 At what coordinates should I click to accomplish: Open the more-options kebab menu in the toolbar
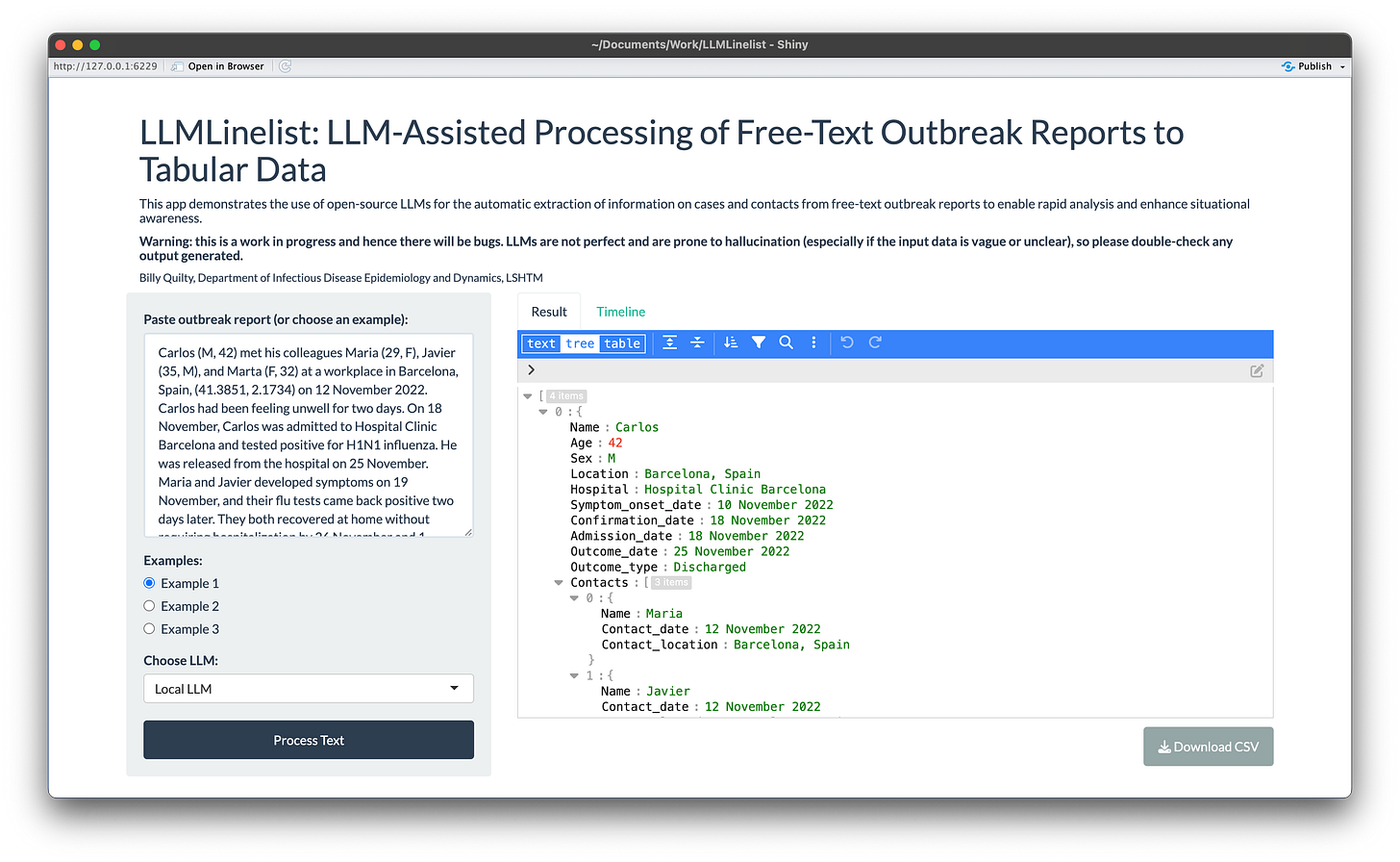click(x=813, y=342)
